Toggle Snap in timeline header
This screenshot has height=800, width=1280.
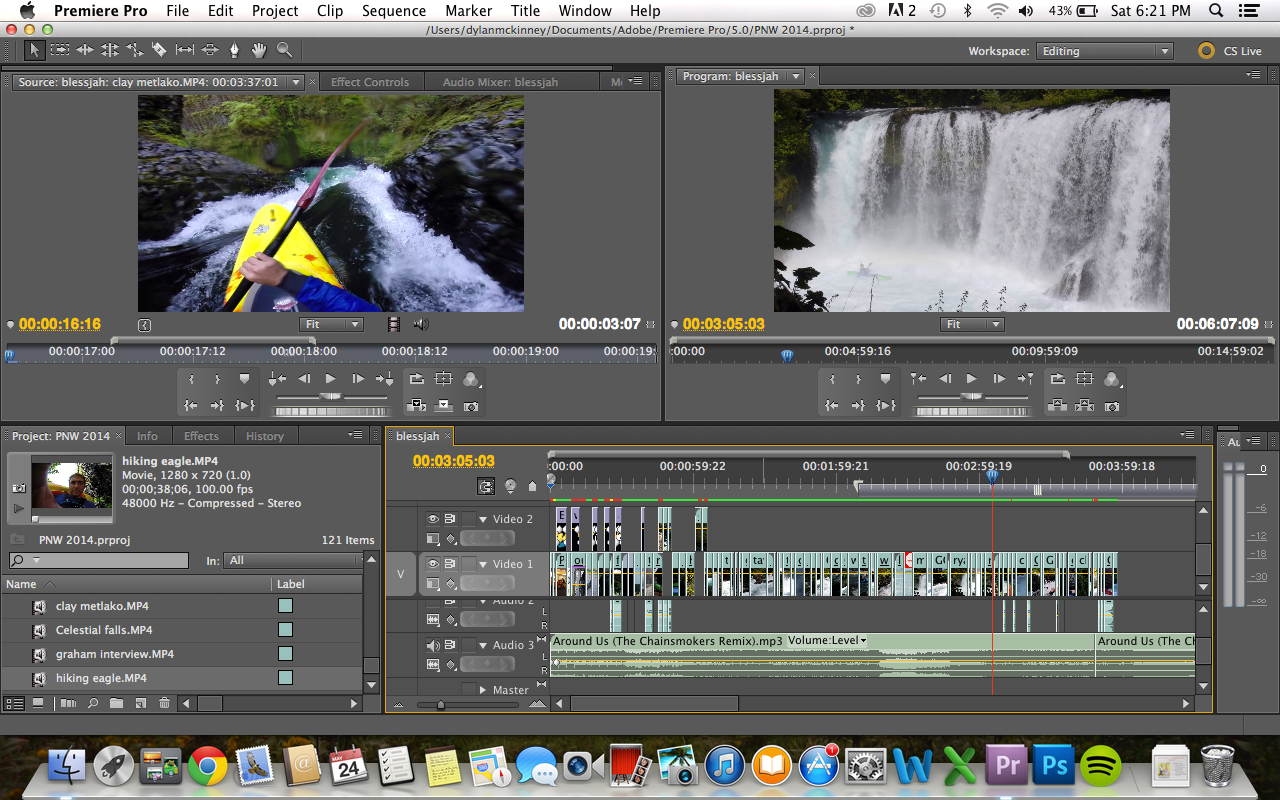coord(486,486)
